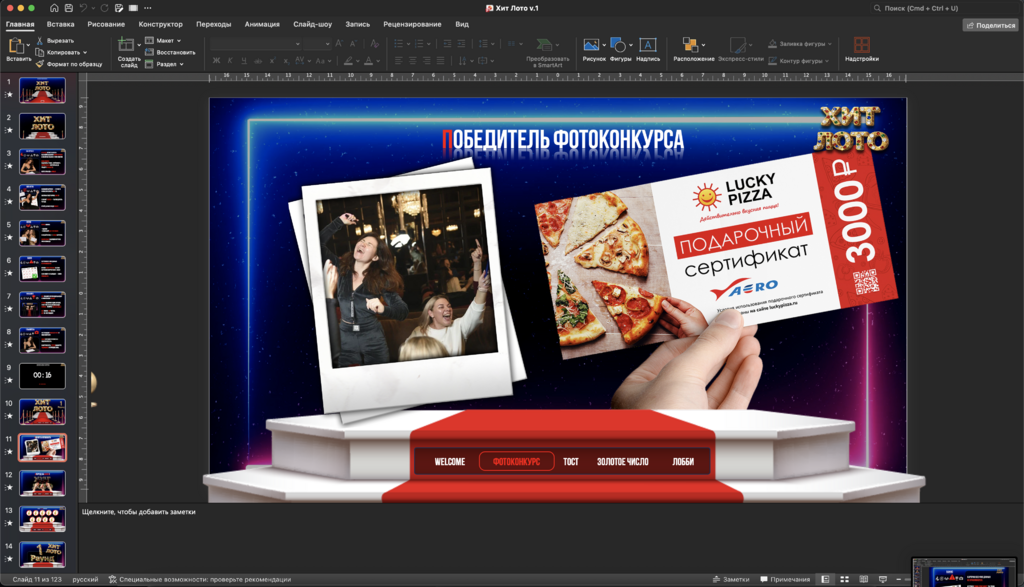Select slide 9 timer thumbnail
The width and height of the screenshot is (1024, 587).
[x=42, y=375]
